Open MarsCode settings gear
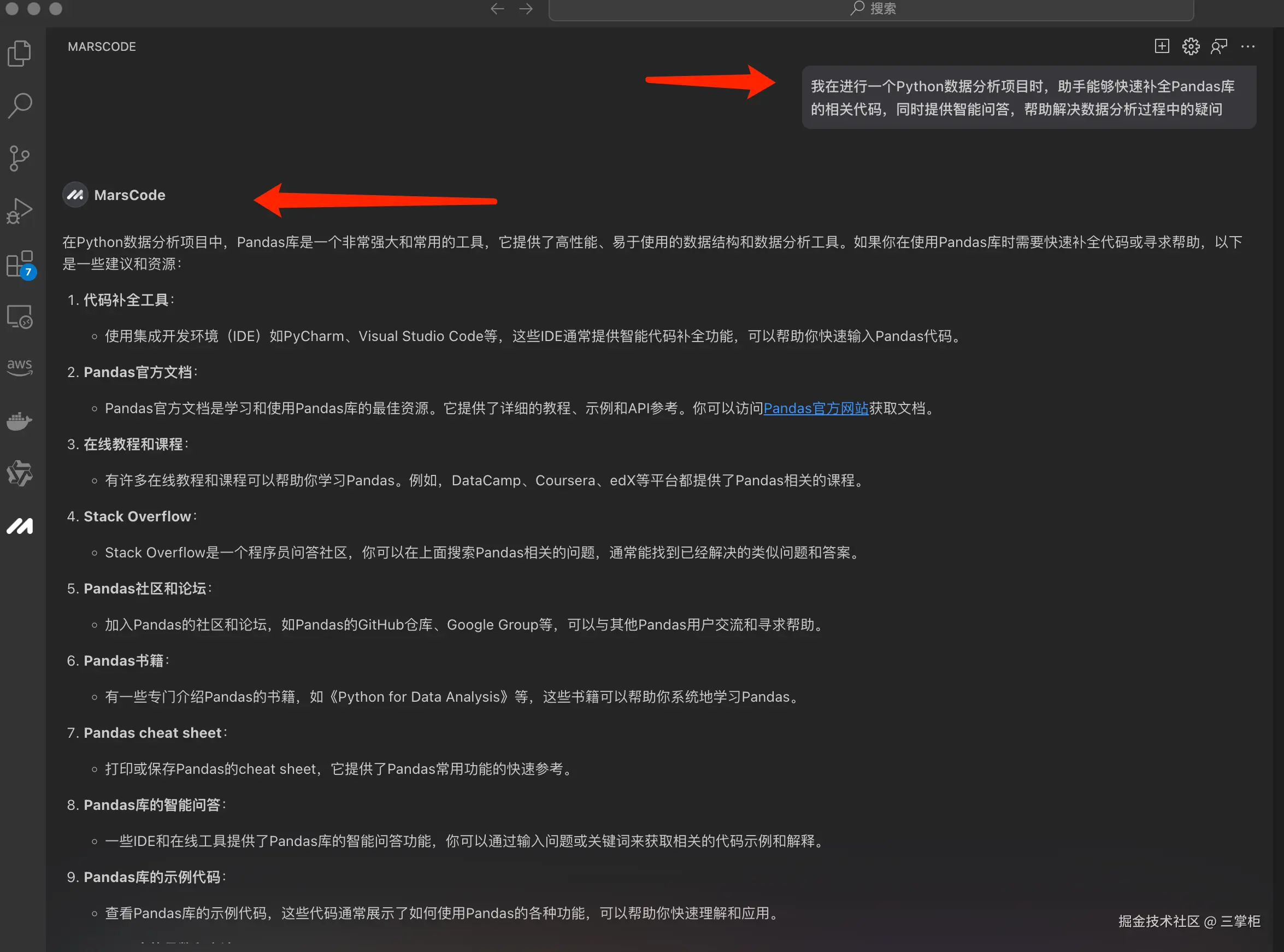This screenshot has height=952, width=1284. (1191, 46)
